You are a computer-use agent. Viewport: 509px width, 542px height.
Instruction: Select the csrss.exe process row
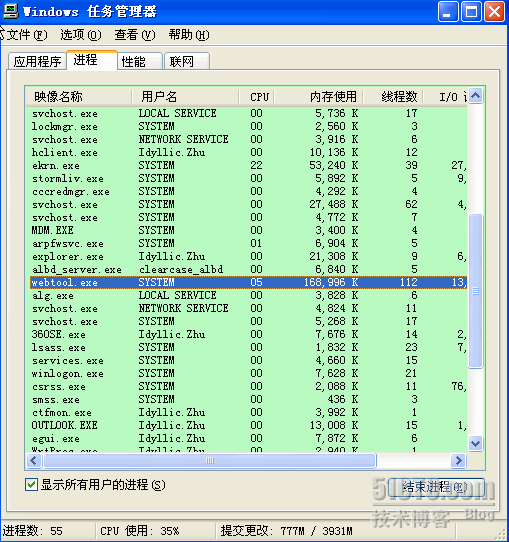[x=248, y=386]
